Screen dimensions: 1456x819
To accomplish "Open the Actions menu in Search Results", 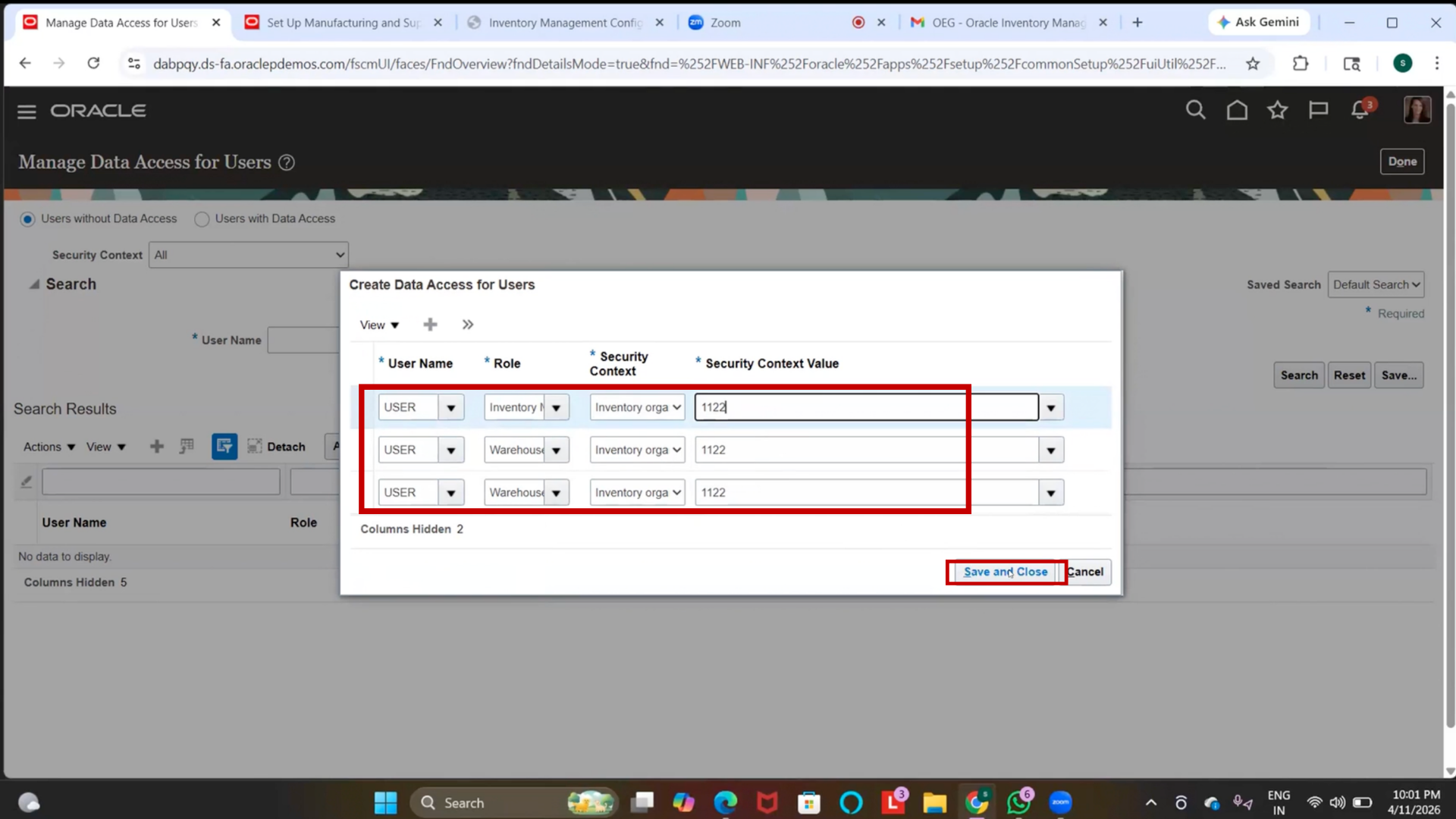I will click(x=49, y=447).
